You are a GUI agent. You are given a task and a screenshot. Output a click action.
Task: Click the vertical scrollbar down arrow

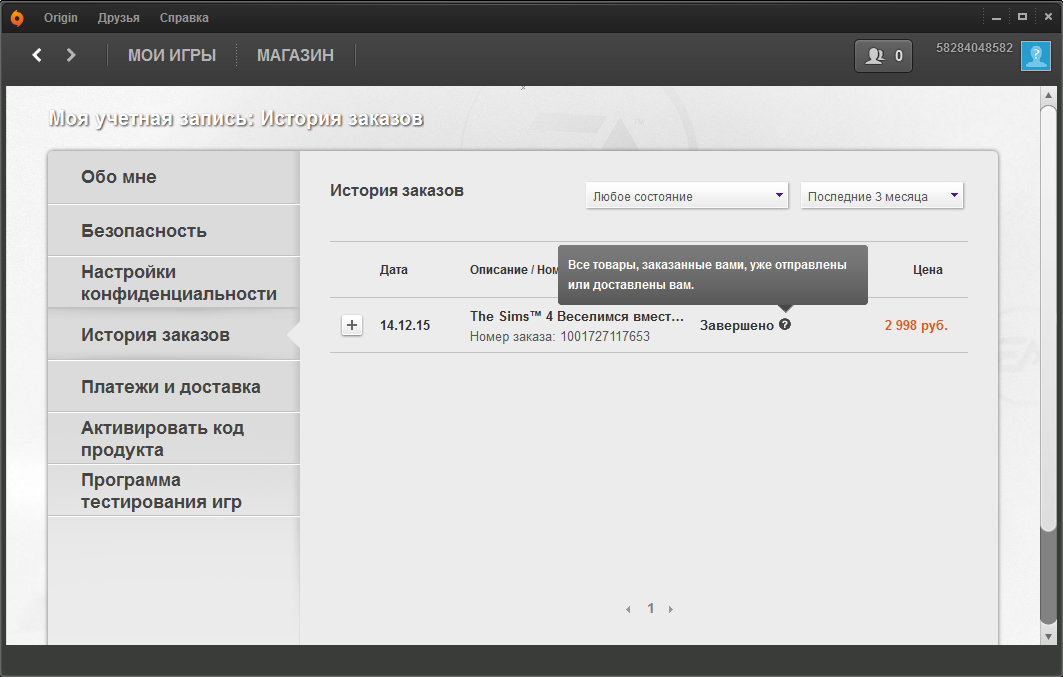click(x=1048, y=635)
